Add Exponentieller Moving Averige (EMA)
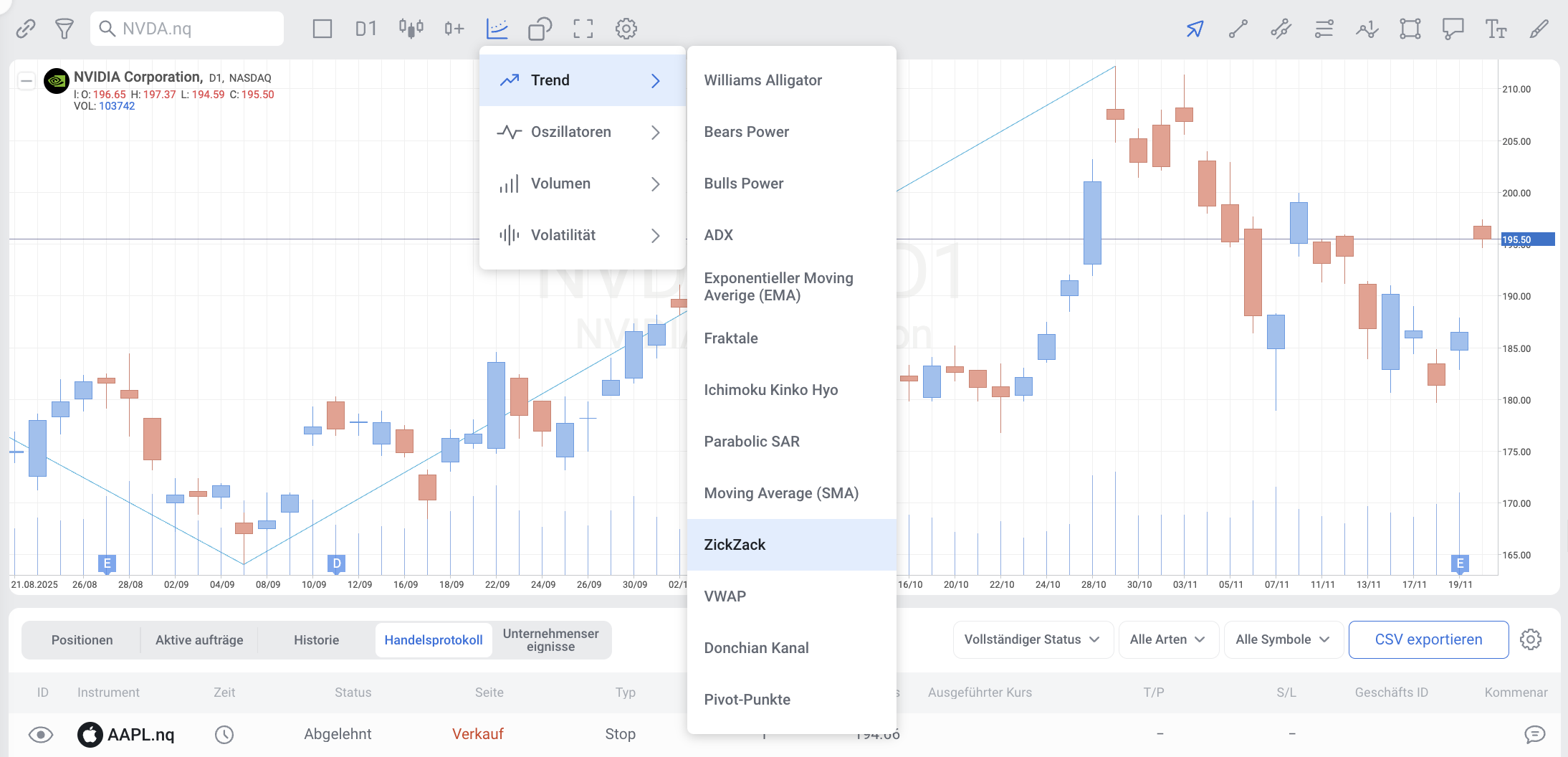Screen dimensions: 1568x757 pyautogui.click(x=792, y=287)
